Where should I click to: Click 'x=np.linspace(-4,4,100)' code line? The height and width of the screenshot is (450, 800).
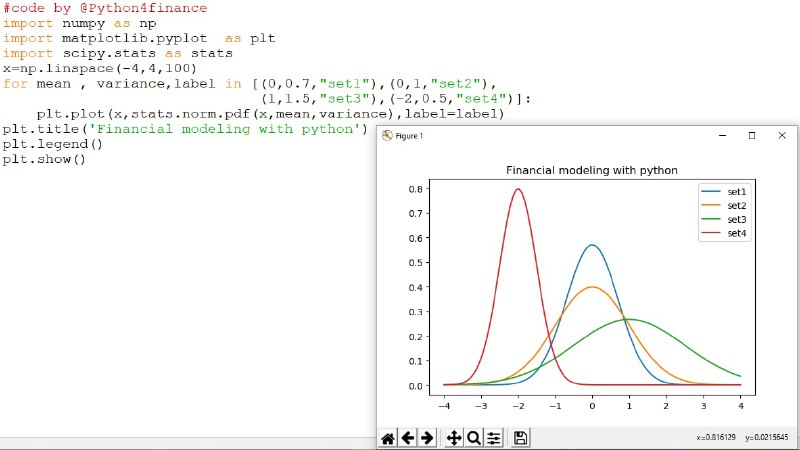[99, 68]
